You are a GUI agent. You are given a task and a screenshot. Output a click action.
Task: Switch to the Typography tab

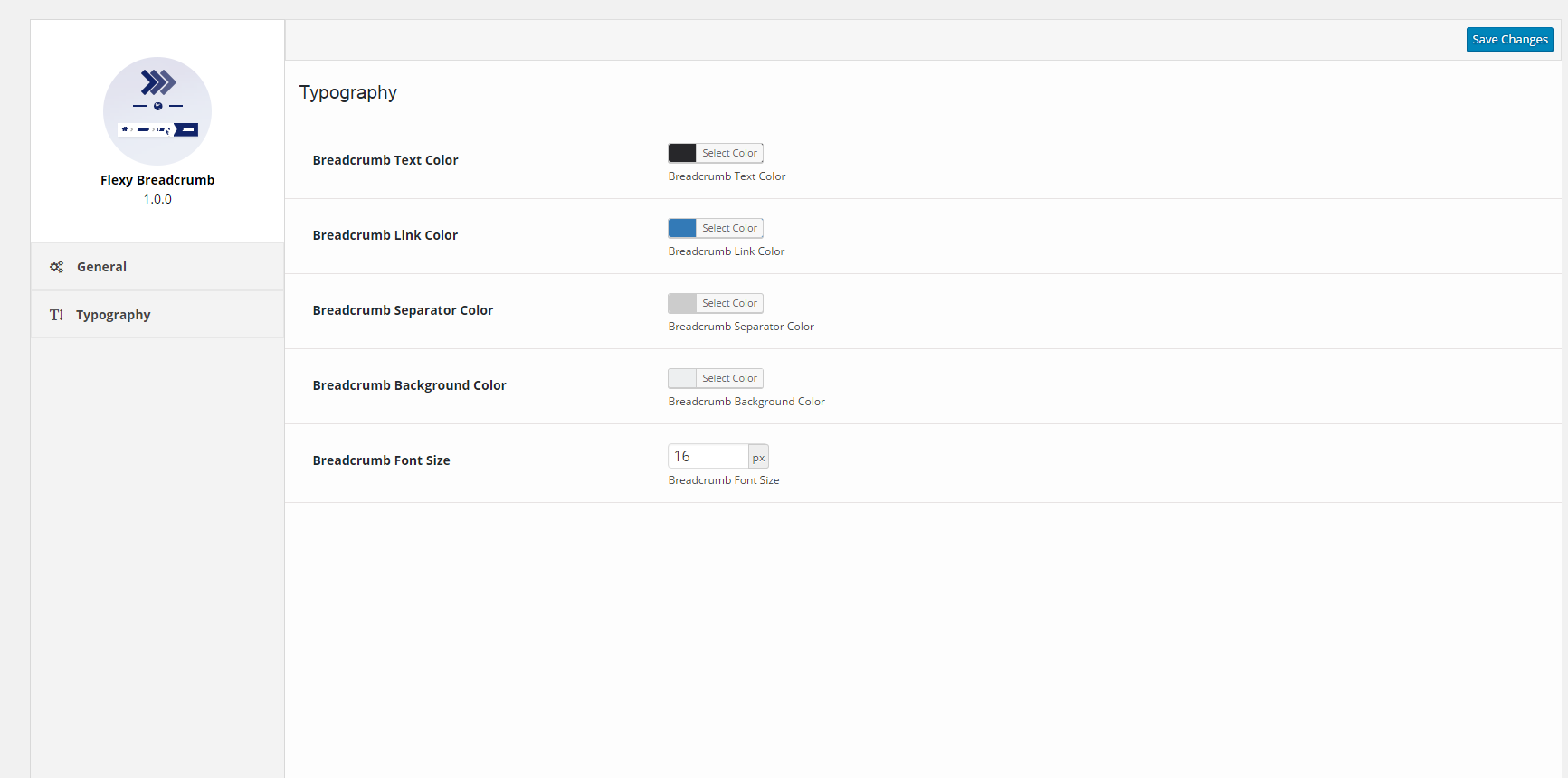click(x=113, y=315)
